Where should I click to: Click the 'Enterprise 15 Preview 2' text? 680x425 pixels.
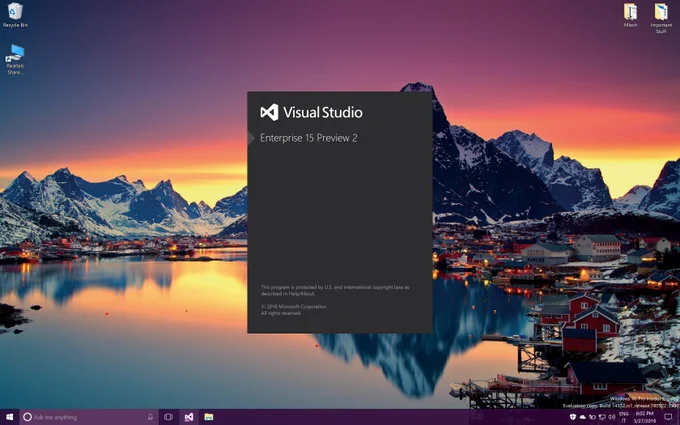coord(308,138)
